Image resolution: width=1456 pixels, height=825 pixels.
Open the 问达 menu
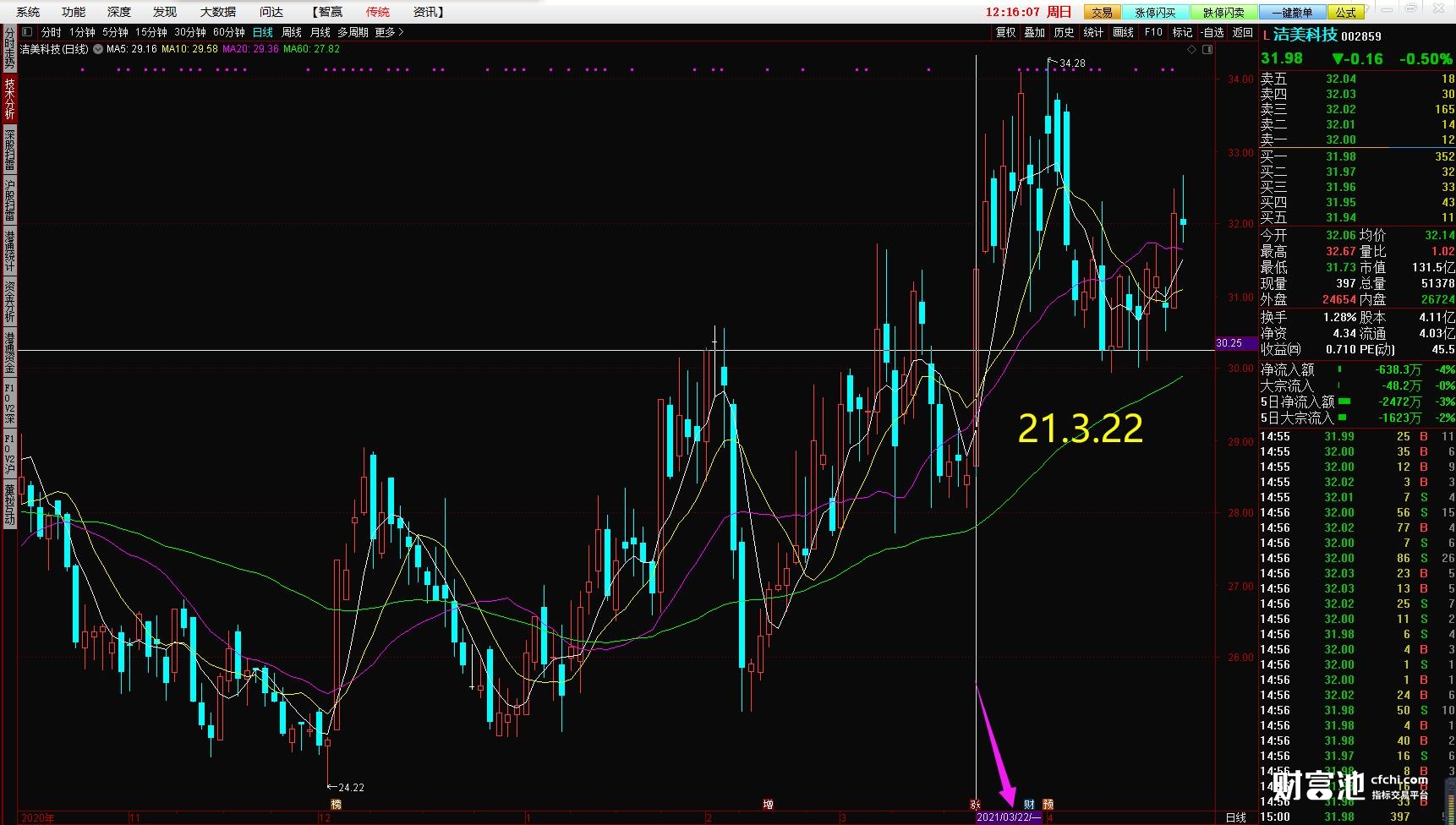point(271,12)
